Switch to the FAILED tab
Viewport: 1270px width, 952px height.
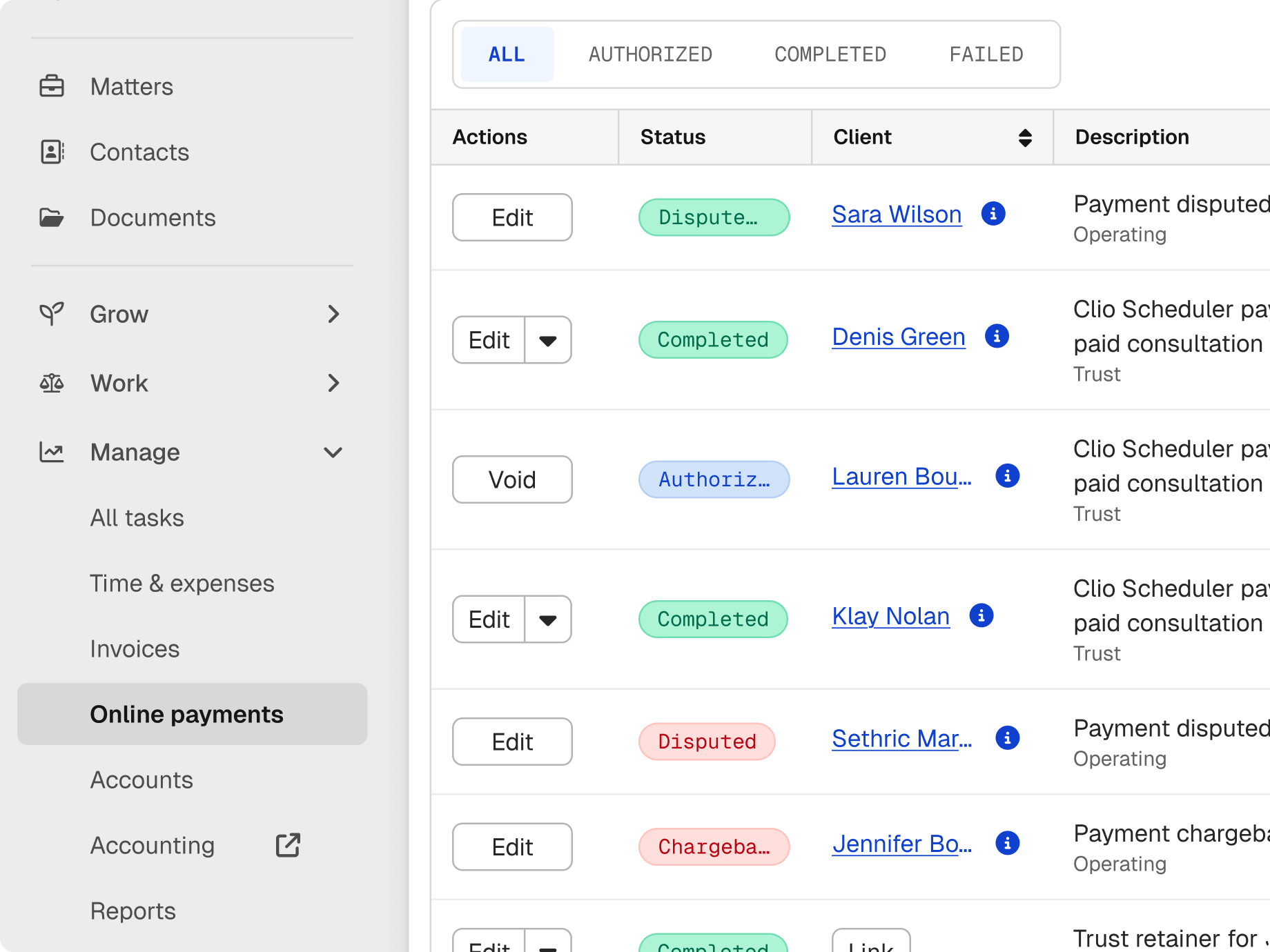tap(986, 54)
